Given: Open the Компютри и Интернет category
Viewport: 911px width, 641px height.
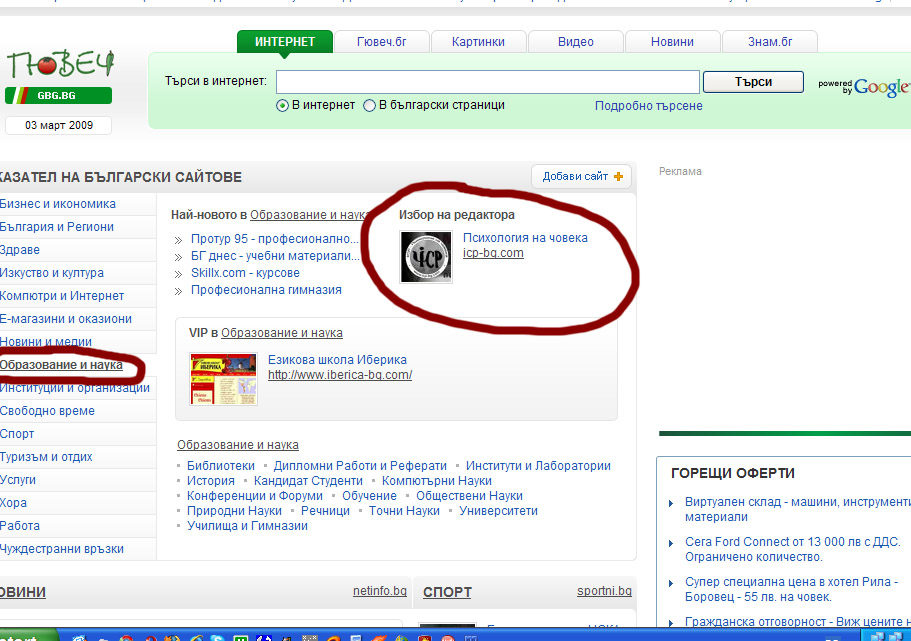Looking at the screenshot, I should click(62, 296).
